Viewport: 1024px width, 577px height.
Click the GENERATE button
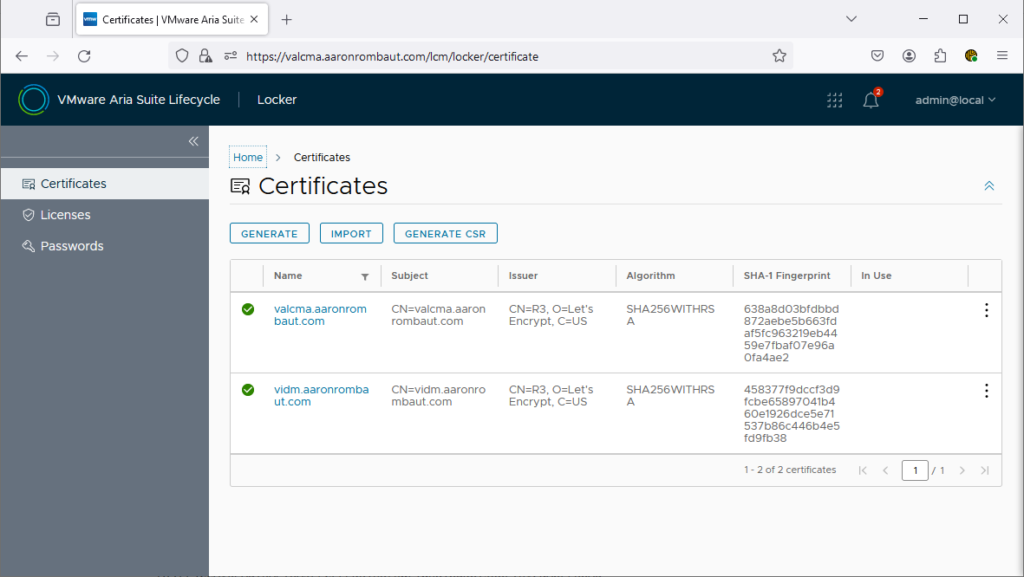coord(269,233)
